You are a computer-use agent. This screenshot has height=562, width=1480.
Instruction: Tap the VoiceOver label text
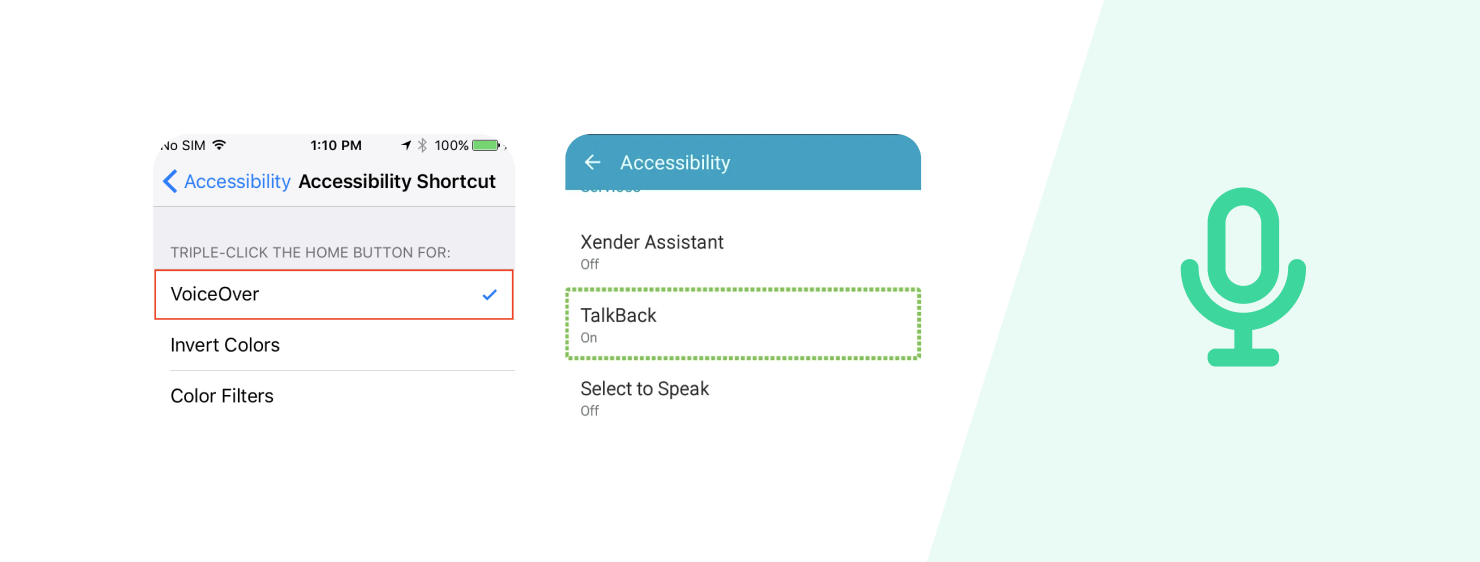point(215,294)
